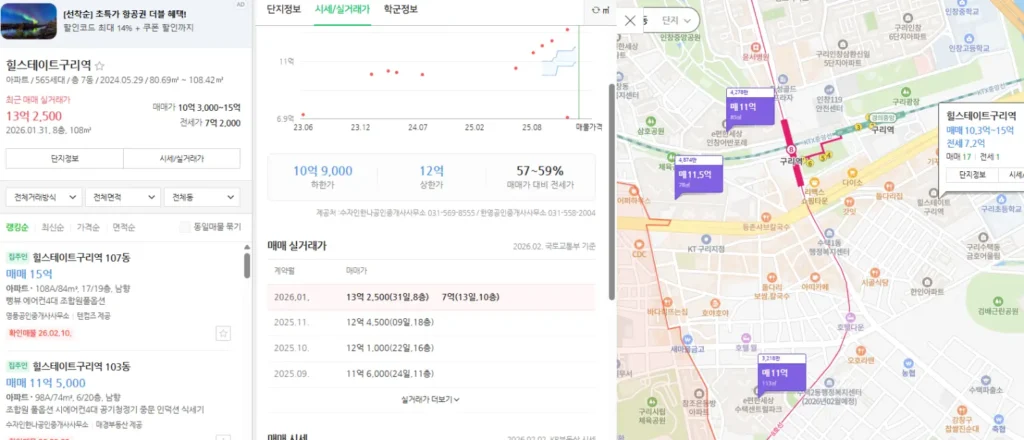Viewport: 1024px width, 440px height.
Task: Click the CDC cafe icon on map
Action: [639, 245]
